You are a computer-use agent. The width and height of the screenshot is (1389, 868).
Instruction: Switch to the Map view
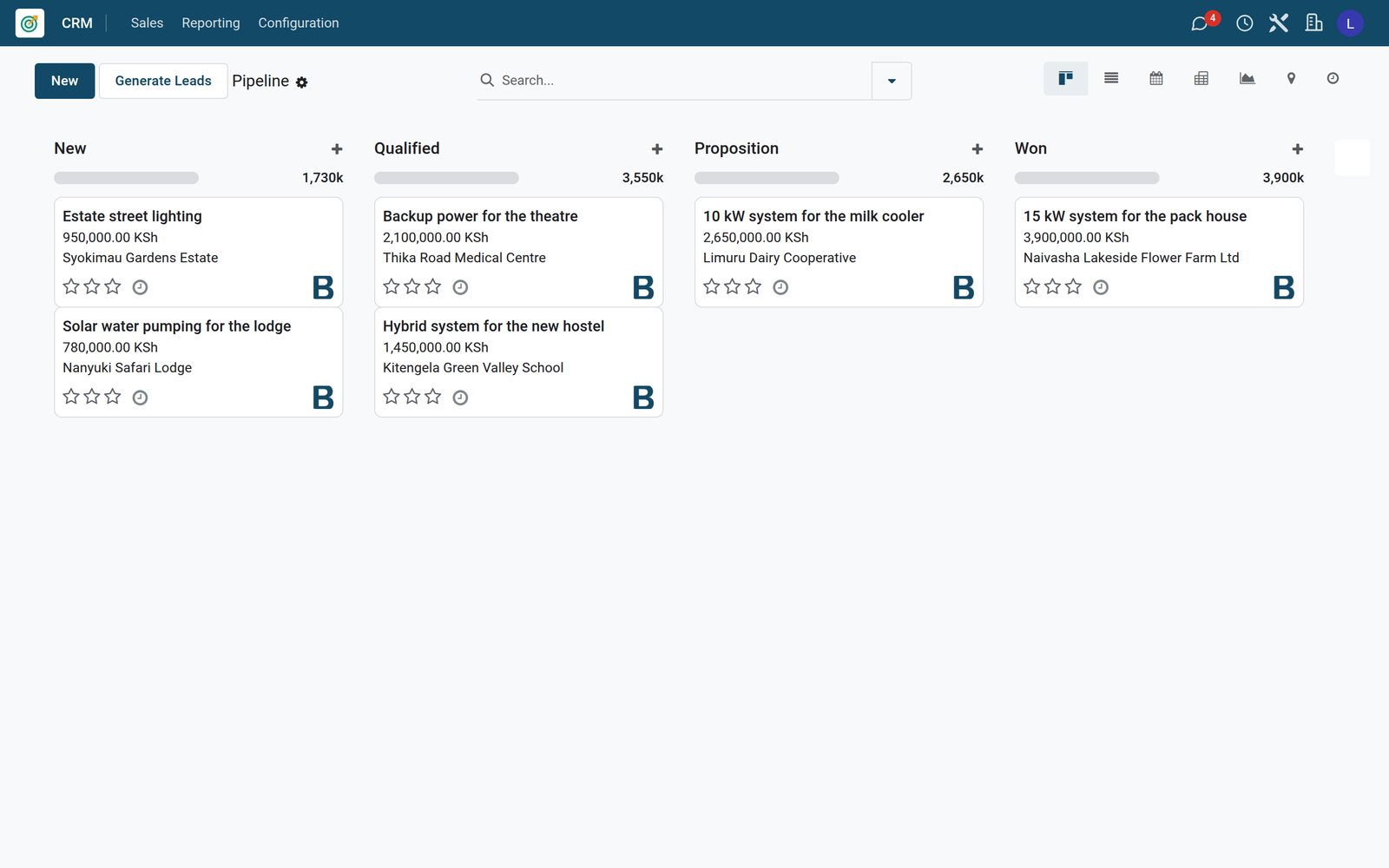click(x=1291, y=79)
